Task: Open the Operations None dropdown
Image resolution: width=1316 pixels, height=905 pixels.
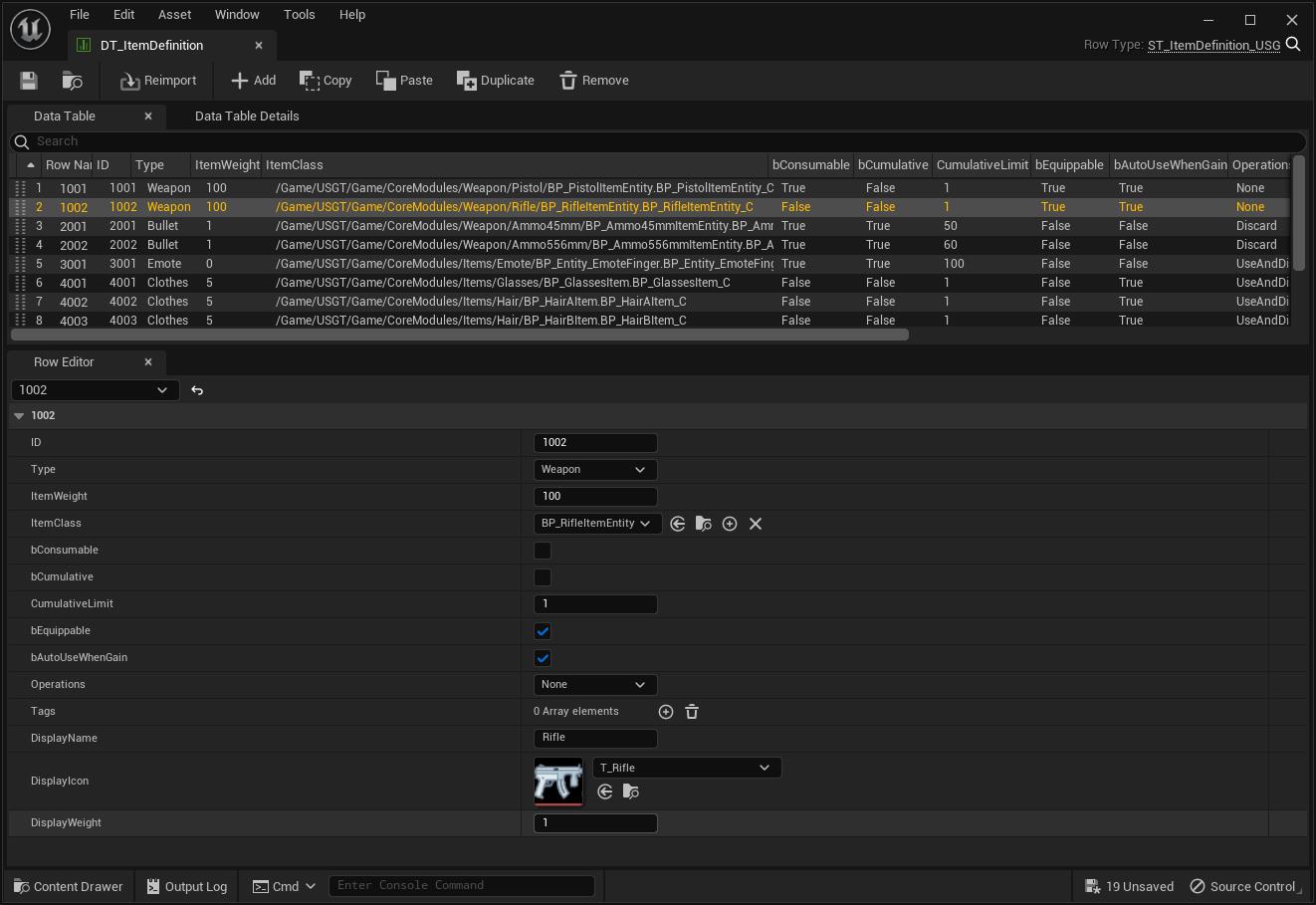Action: 595,685
